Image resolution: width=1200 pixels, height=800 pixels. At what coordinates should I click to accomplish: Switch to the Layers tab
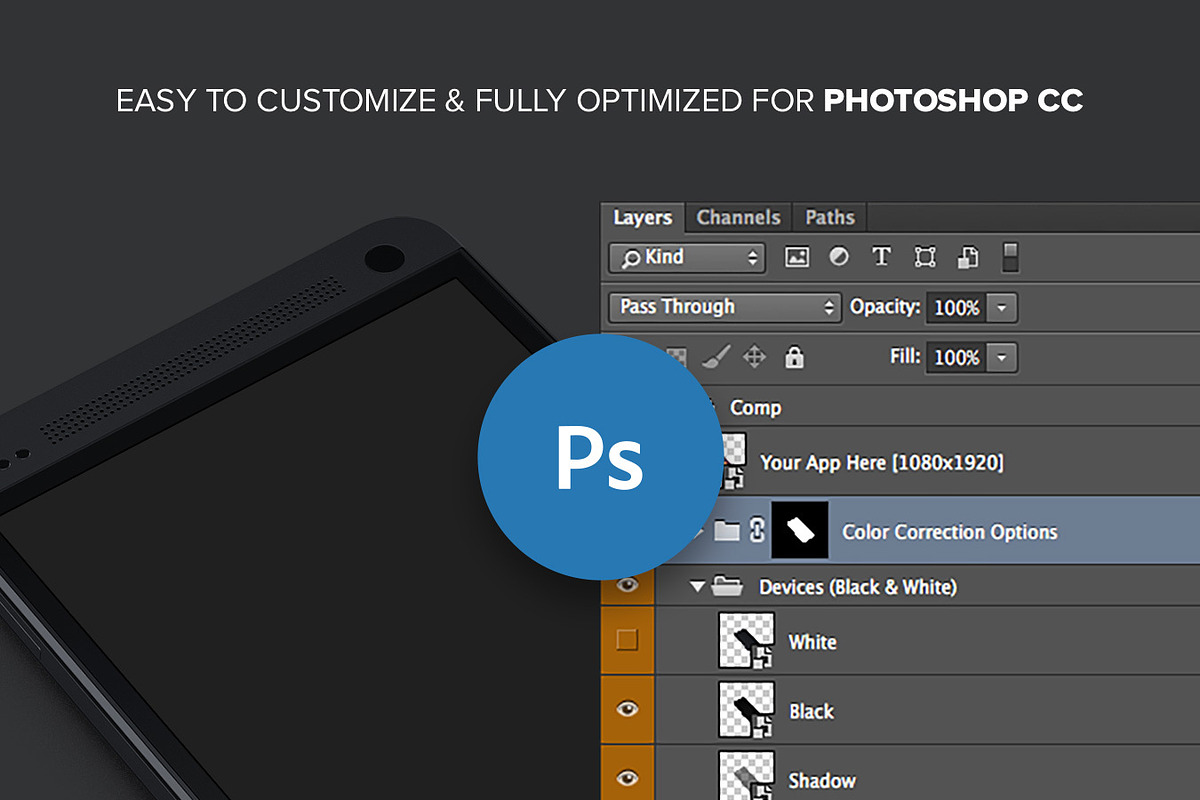[x=643, y=217]
